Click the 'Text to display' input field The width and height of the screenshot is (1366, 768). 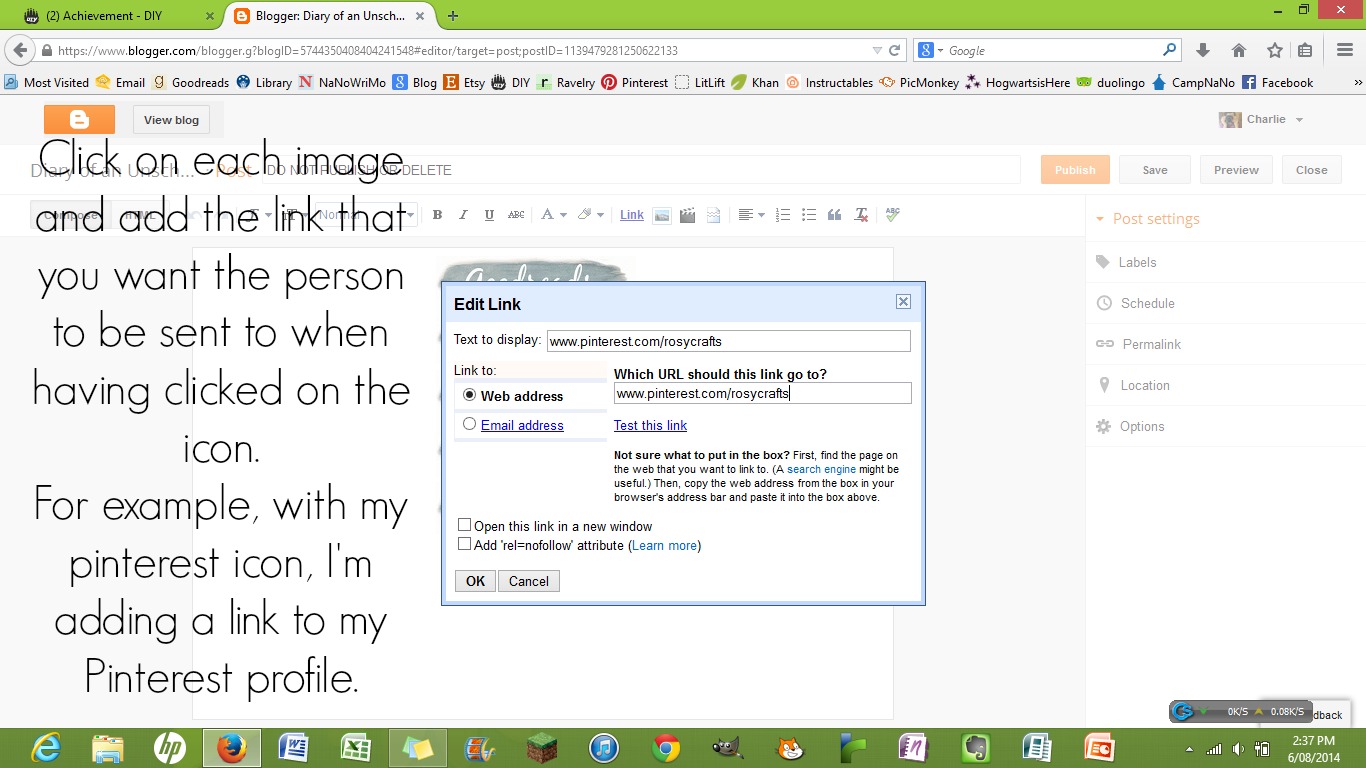click(x=729, y=341)
